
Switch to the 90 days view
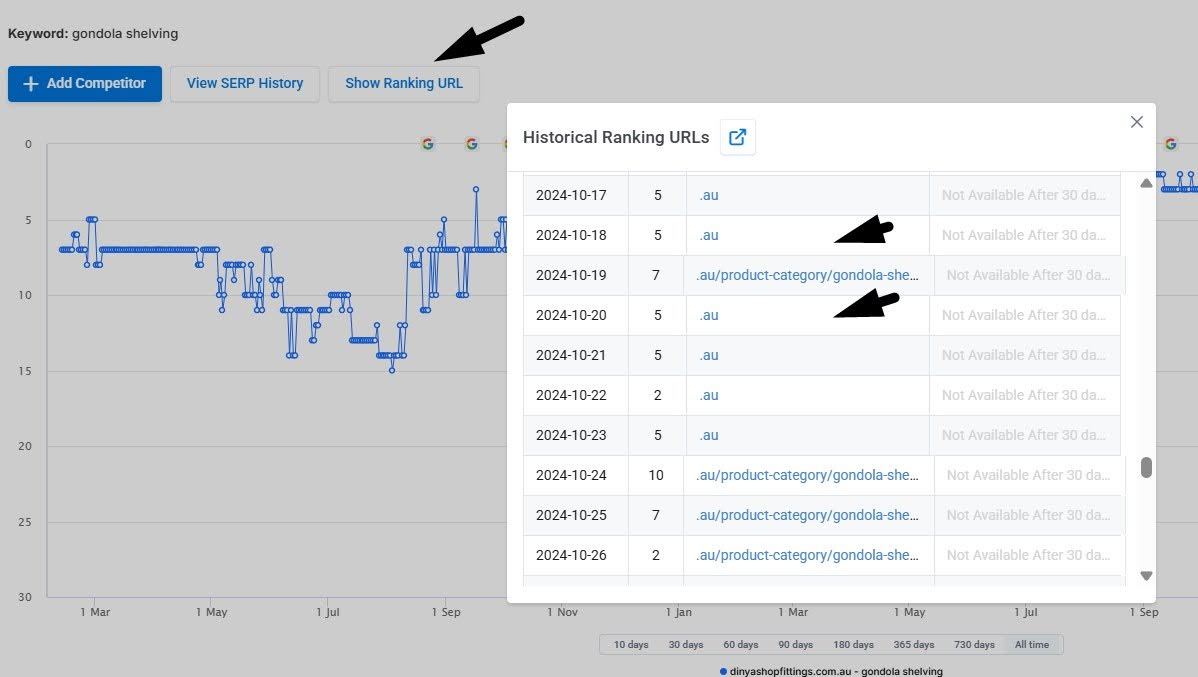(795, 644)
